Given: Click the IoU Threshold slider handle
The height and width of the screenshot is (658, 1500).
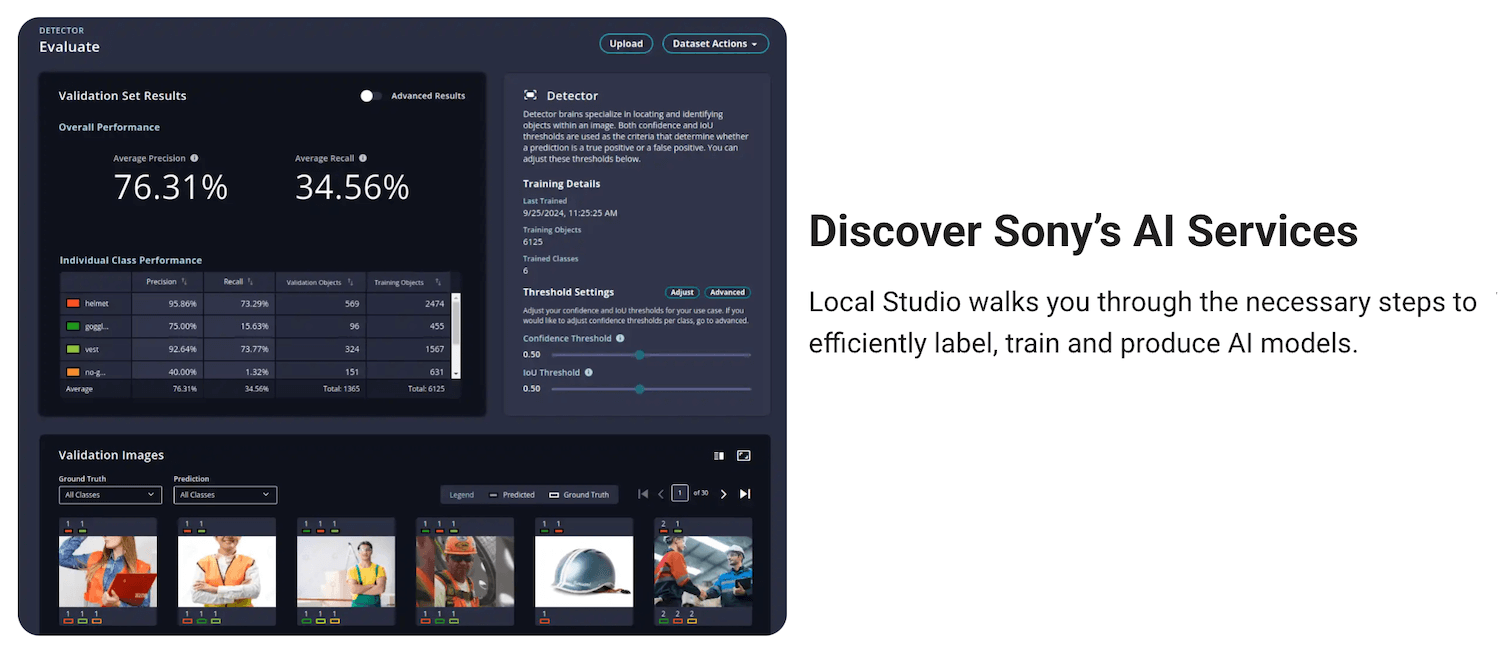Looking at the screenshot, I should pos(640,389).
